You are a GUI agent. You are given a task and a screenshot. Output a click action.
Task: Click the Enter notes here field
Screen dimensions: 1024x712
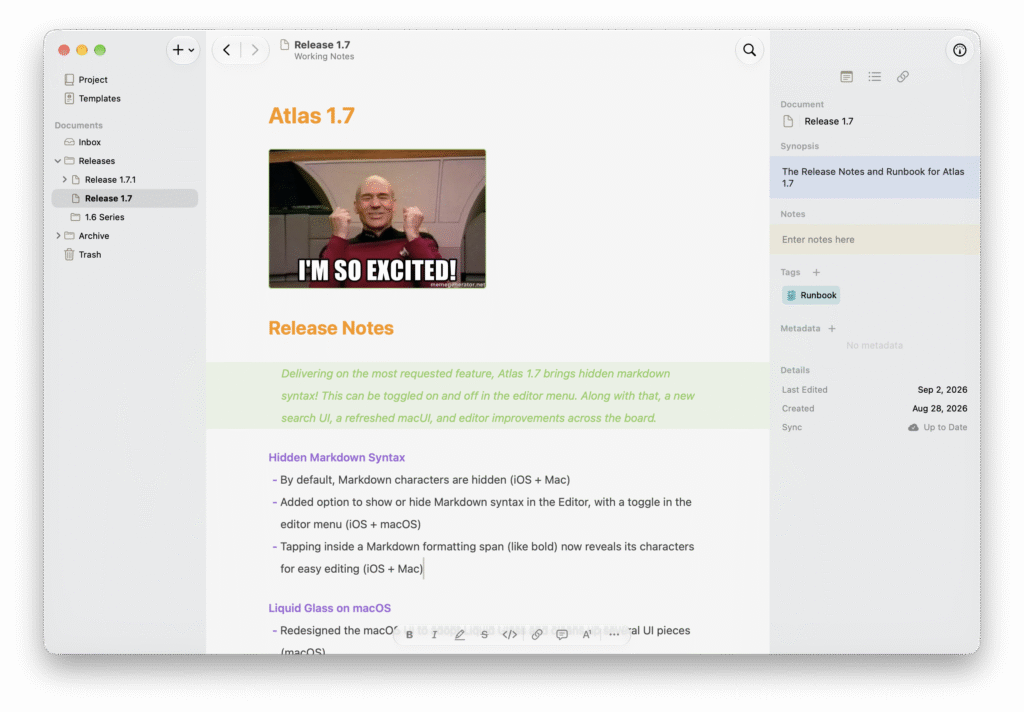[x=874, y=240]
